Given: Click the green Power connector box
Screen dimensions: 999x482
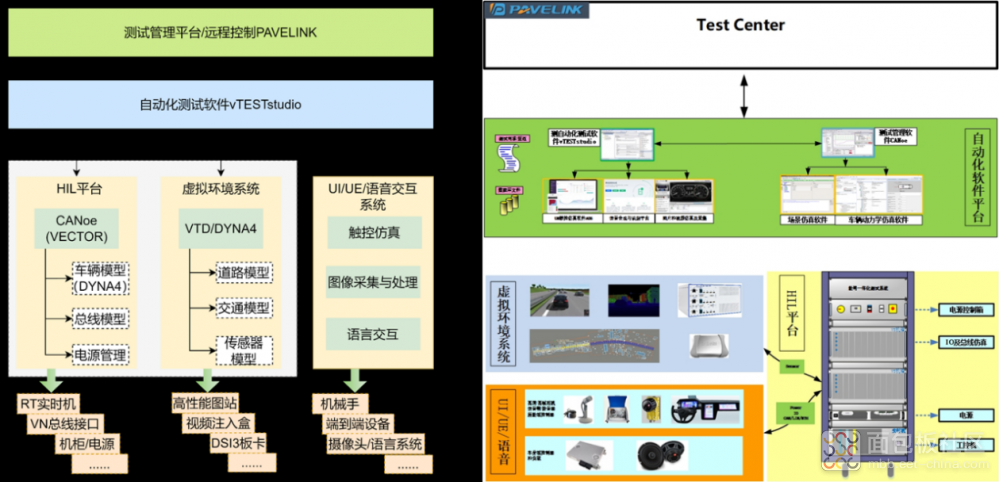Looking at the screenshot, I should [793, 413].
